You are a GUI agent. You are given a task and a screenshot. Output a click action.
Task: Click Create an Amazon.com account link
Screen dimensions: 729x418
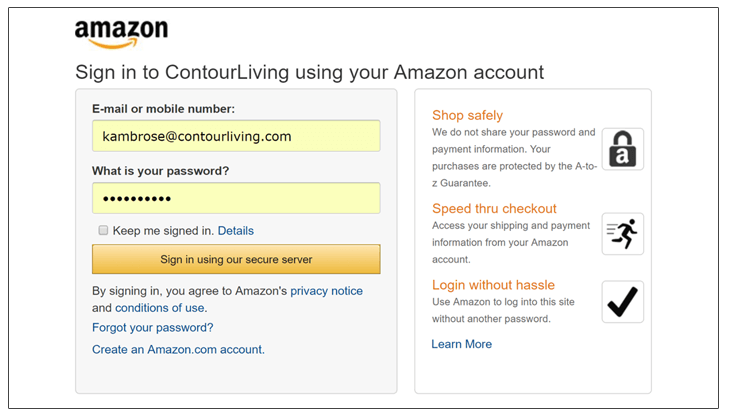click(178, 350)
